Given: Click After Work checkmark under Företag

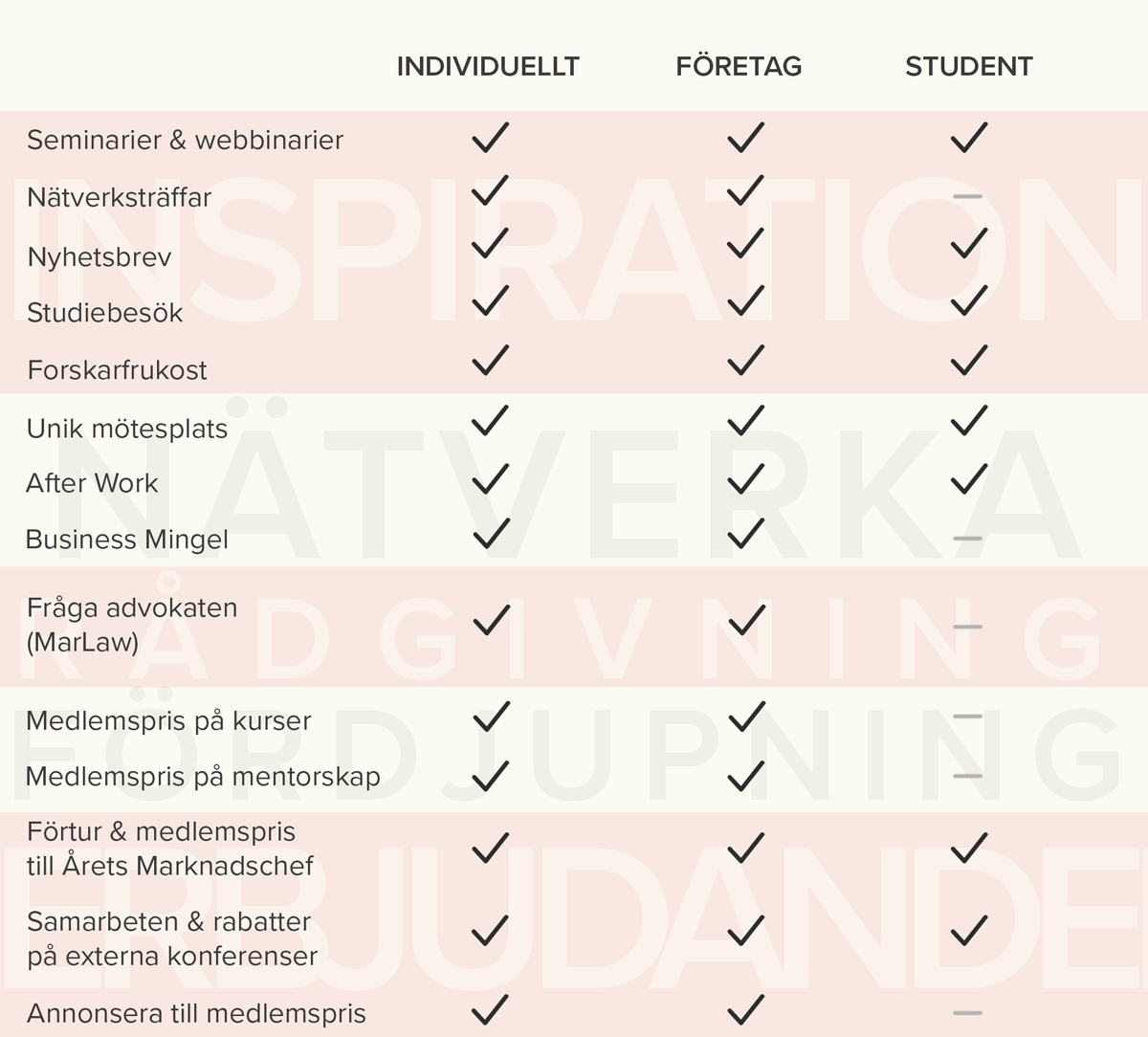Looking at the screenshot, I should tap(745, 477).
